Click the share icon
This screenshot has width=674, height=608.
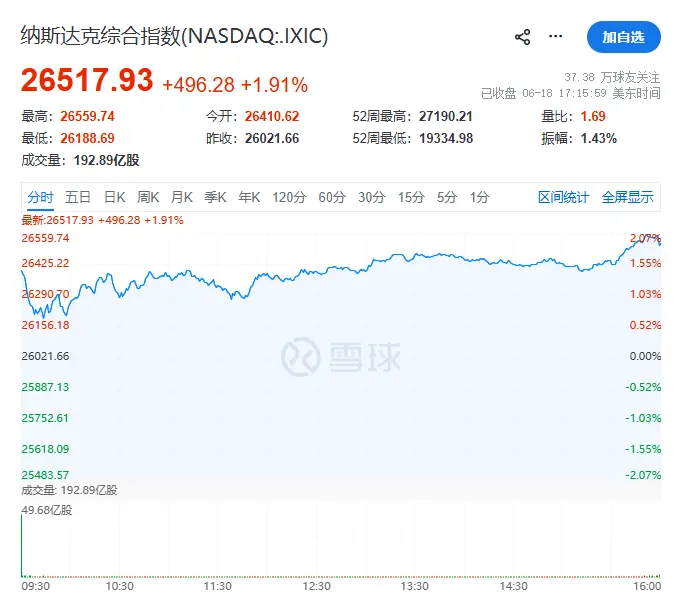tap(522, 37)
